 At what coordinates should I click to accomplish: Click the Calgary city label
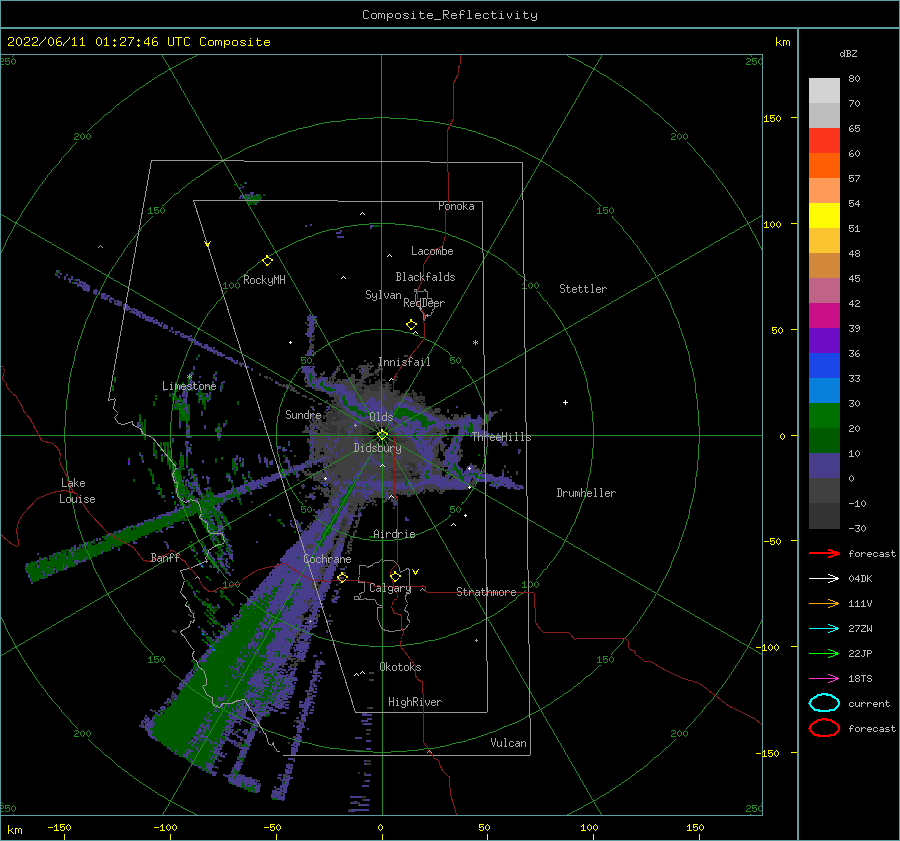[x=390, y=588]
